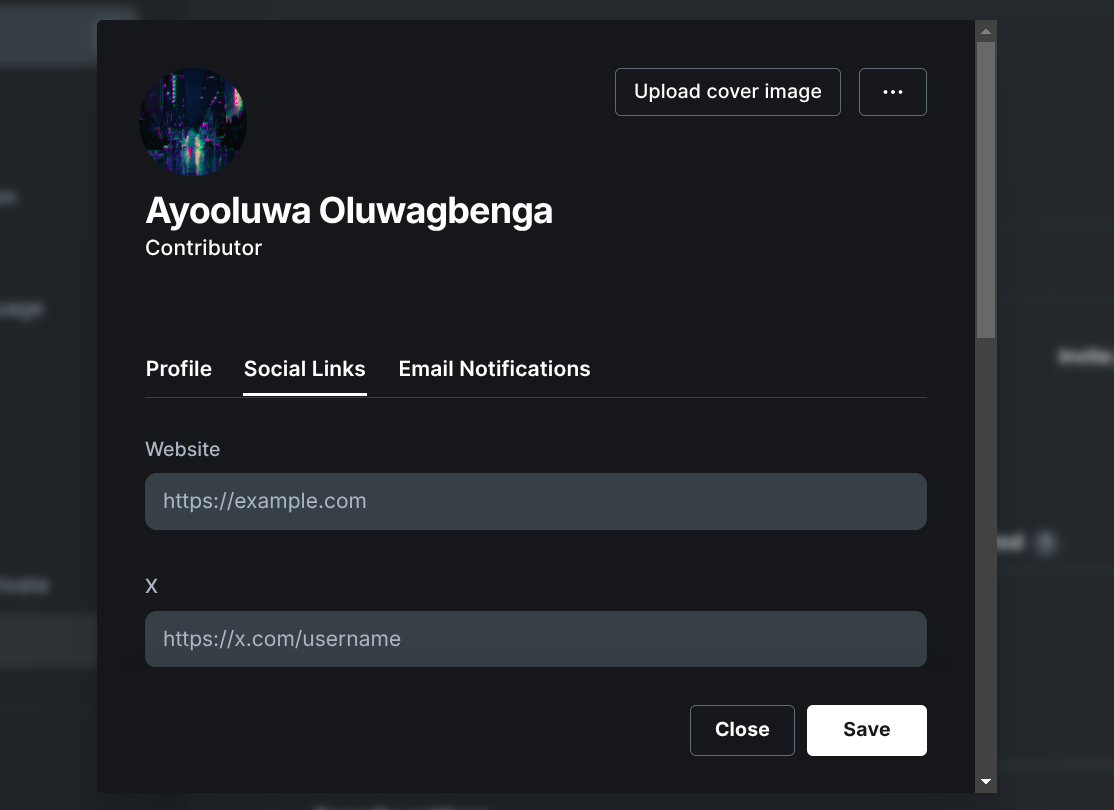Select the Social Links tab
This screenshot has height=810, width=1114.
pos(305,369)
